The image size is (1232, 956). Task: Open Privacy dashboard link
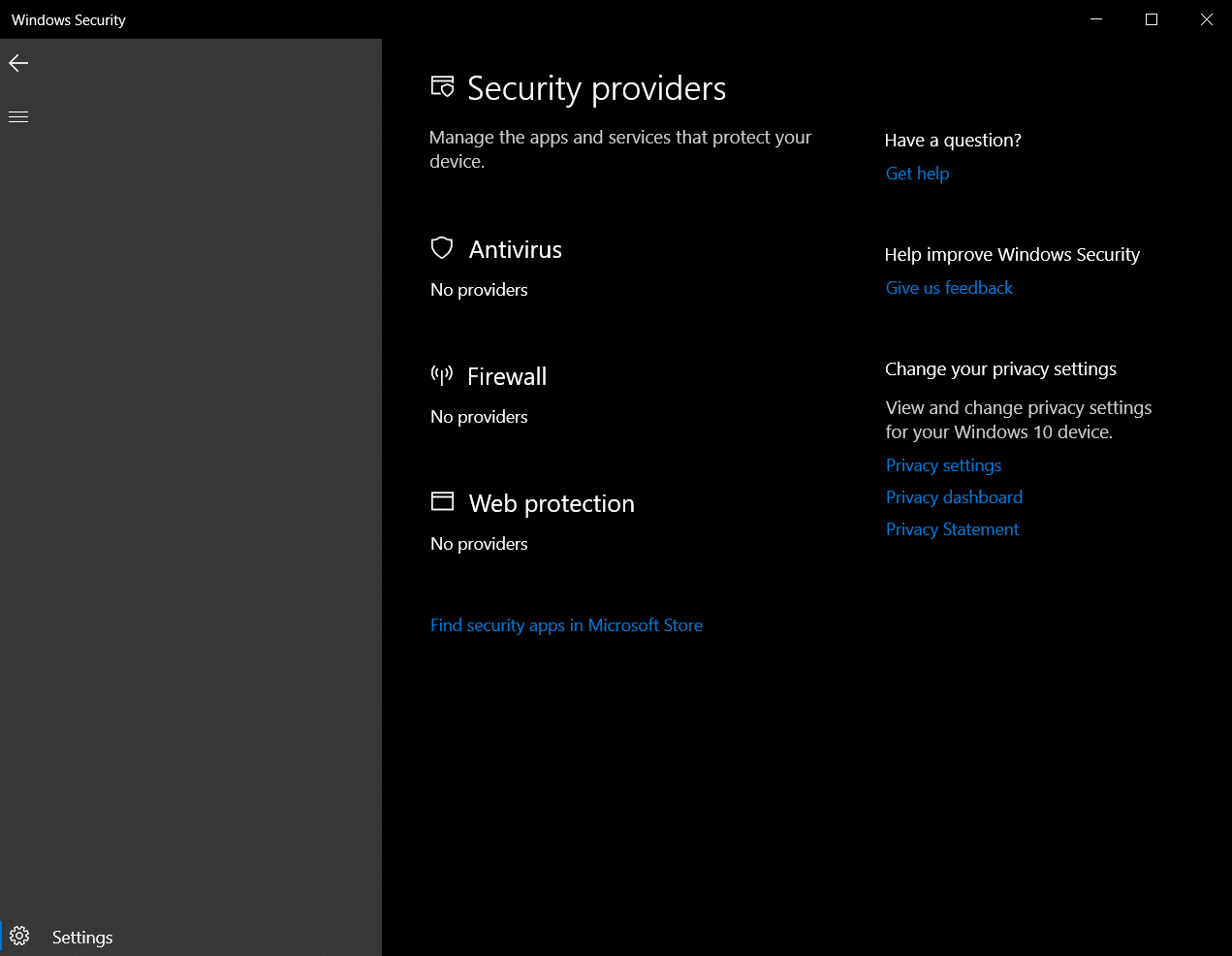954,497
